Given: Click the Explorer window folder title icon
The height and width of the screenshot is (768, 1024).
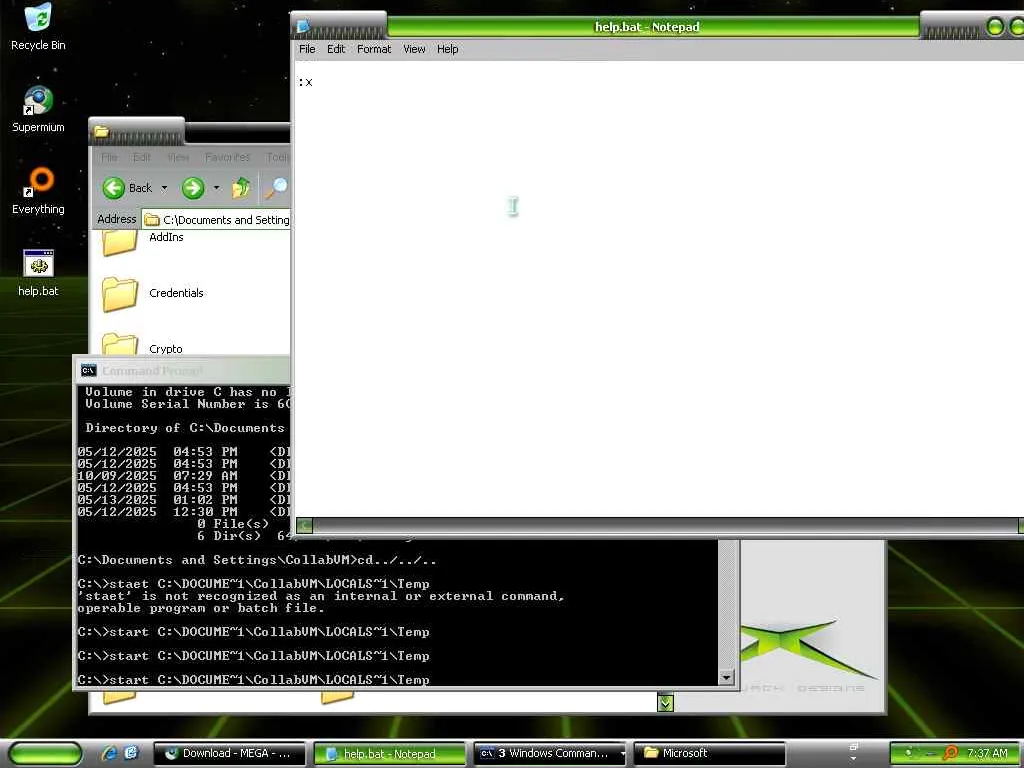Looking at the screenshot, I should pos(101,132).
